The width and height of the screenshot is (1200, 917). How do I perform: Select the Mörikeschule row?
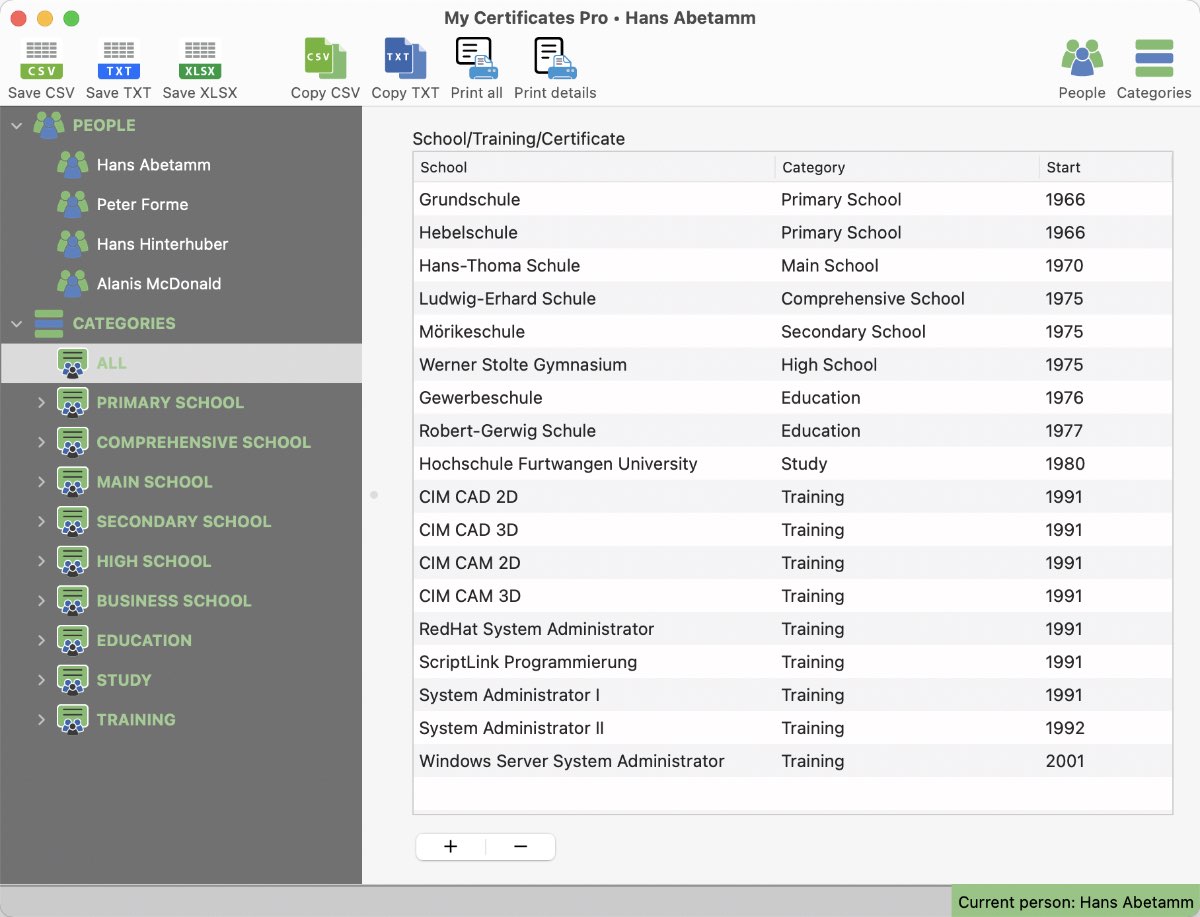792,331
